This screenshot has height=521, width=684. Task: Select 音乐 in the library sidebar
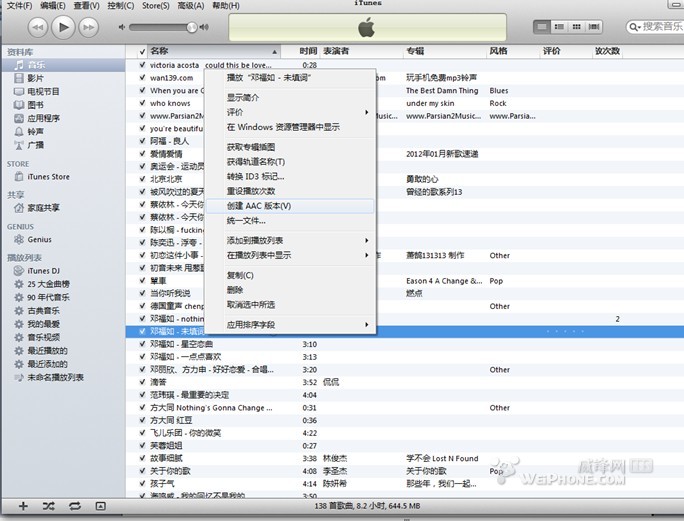(64, 65)
